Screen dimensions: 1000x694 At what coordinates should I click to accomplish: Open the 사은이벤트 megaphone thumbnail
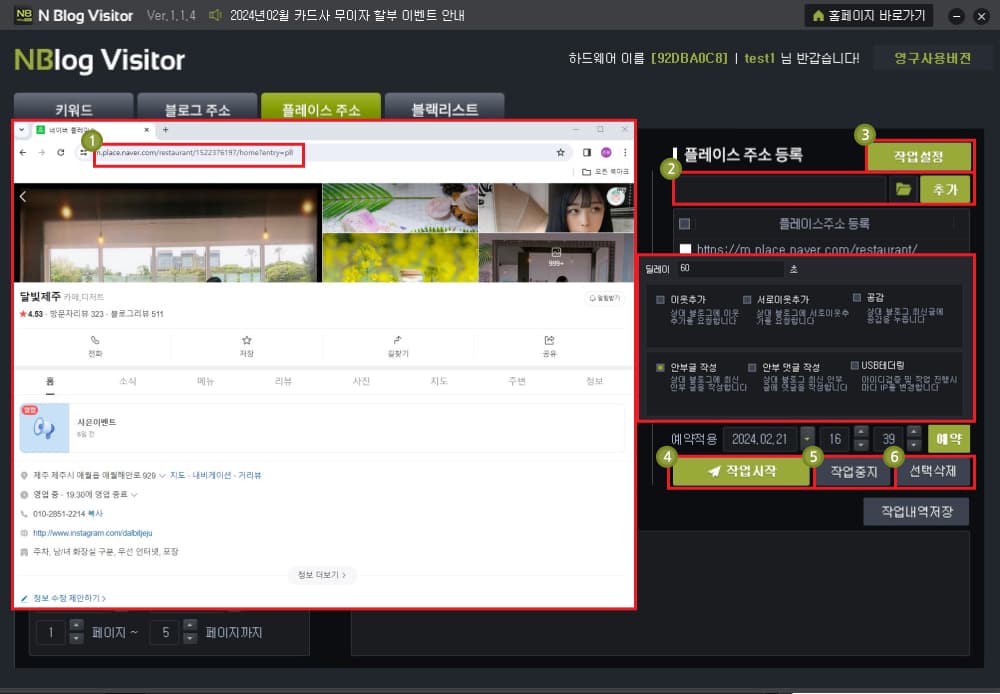point(44,428)
